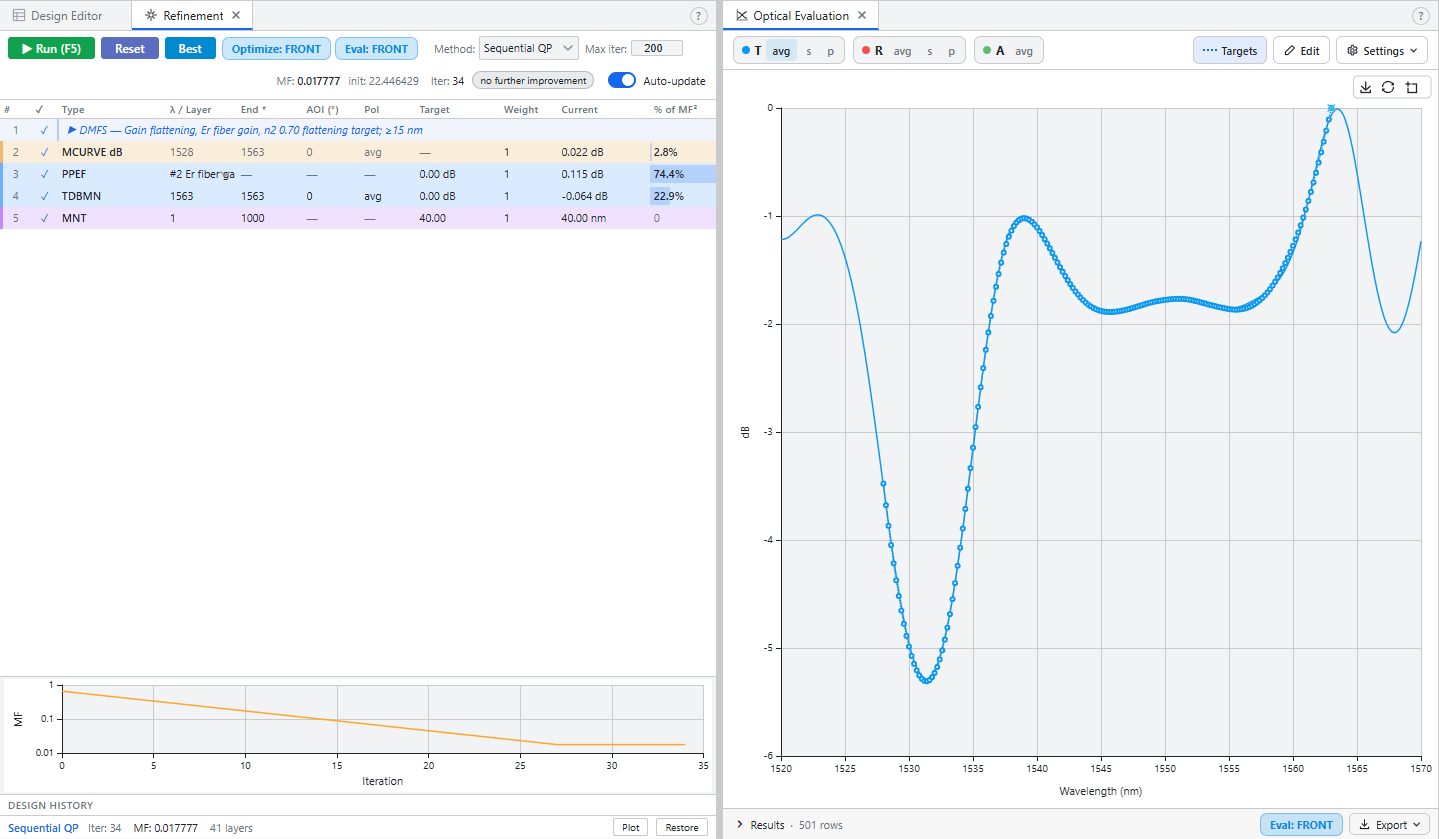Click the no further improvement status badge
This screenshot has width=1439, height=839.
pyautogui.click(x=533, y=81)
